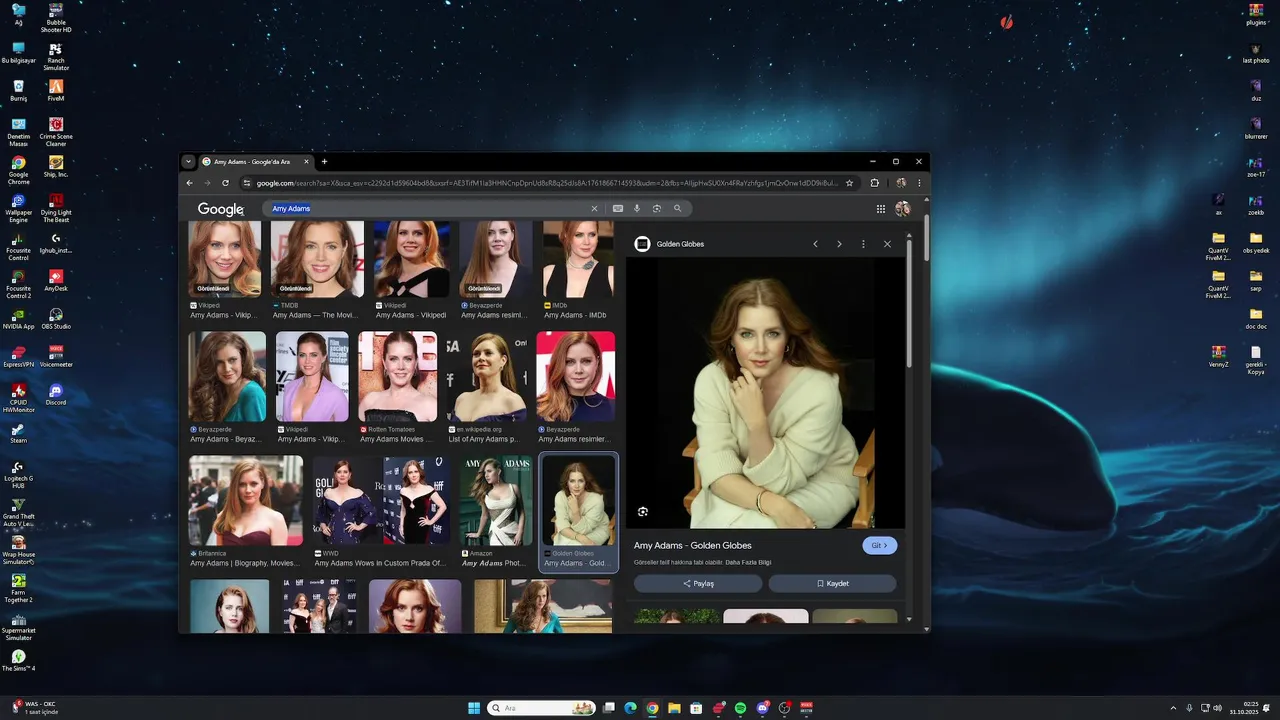
Task: Click the Kaydet save button
Action: pos(832,584)
